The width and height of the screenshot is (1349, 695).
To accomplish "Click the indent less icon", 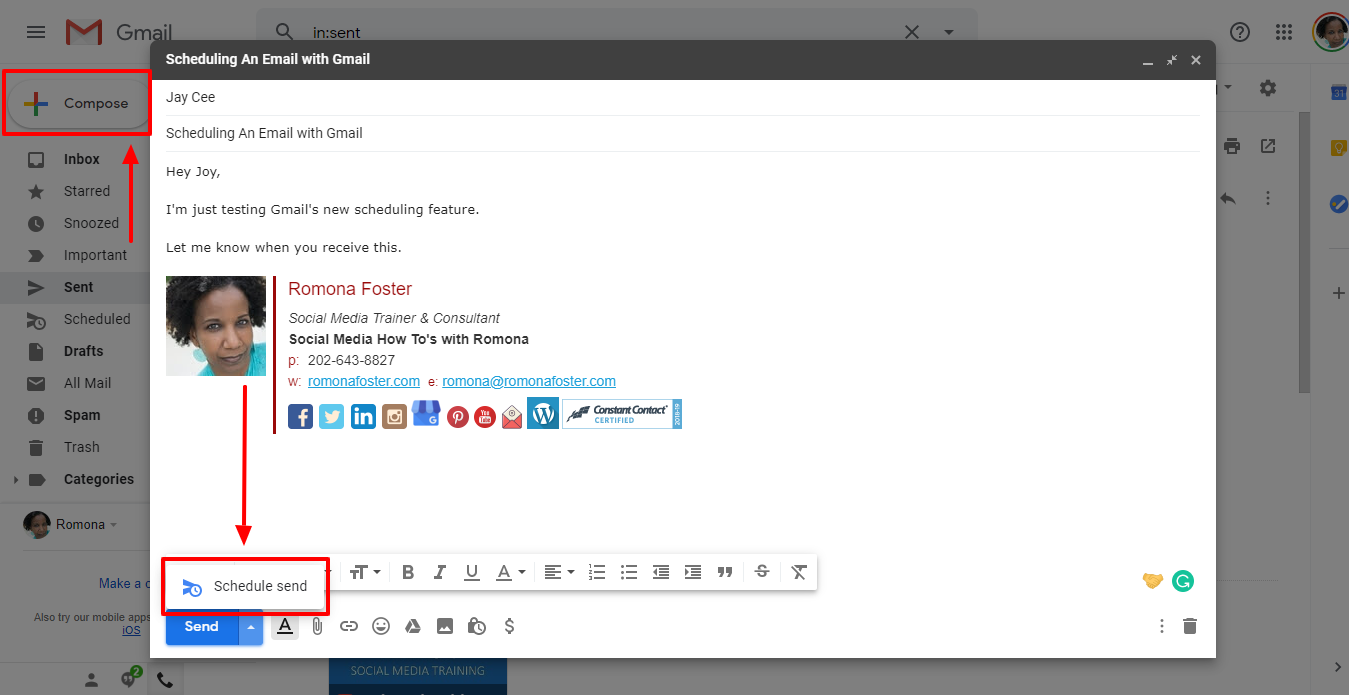I will [661, 572].
